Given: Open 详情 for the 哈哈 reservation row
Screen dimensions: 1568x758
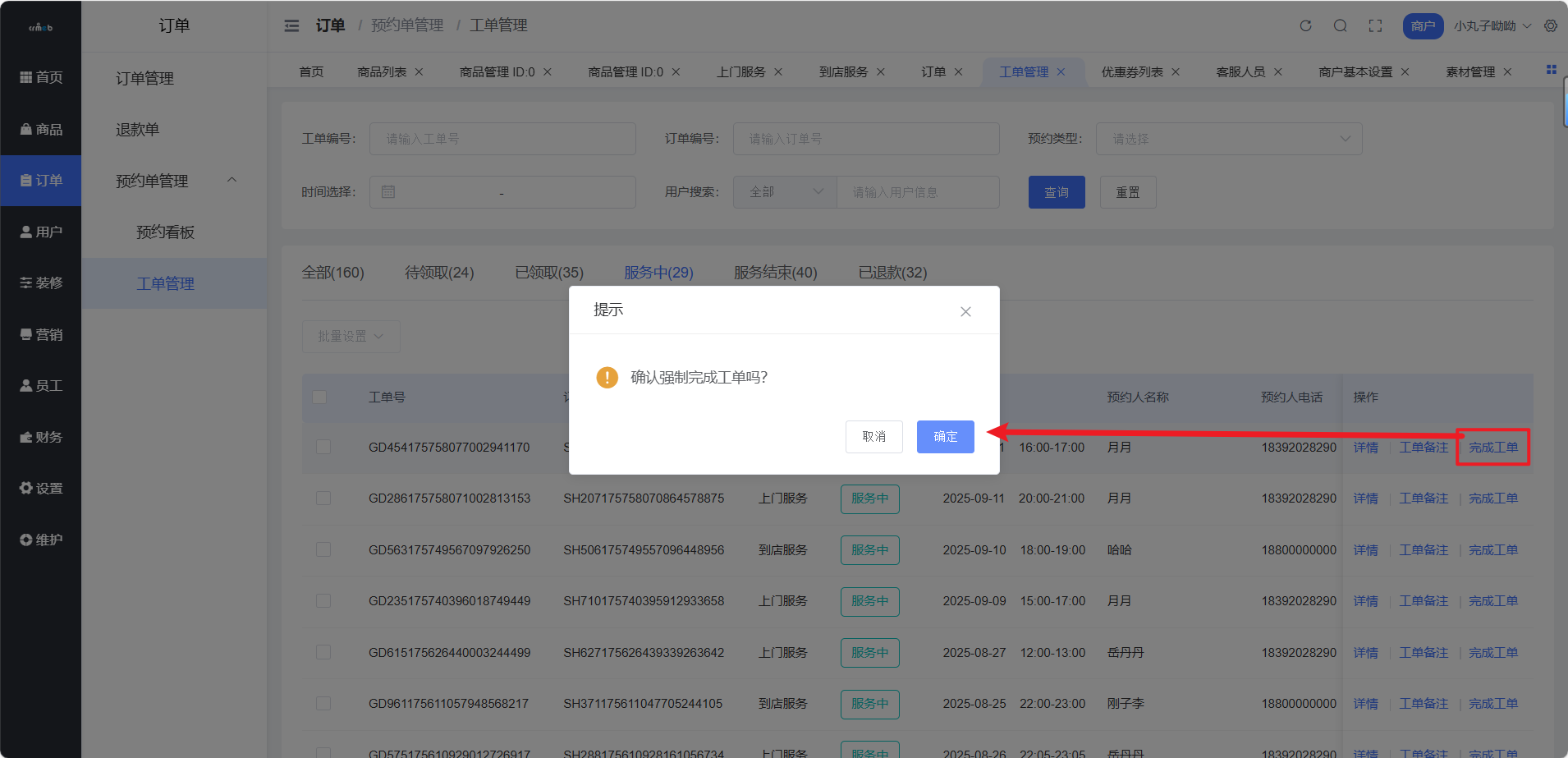Looking at the screenshot, I should coord(1365,549).
